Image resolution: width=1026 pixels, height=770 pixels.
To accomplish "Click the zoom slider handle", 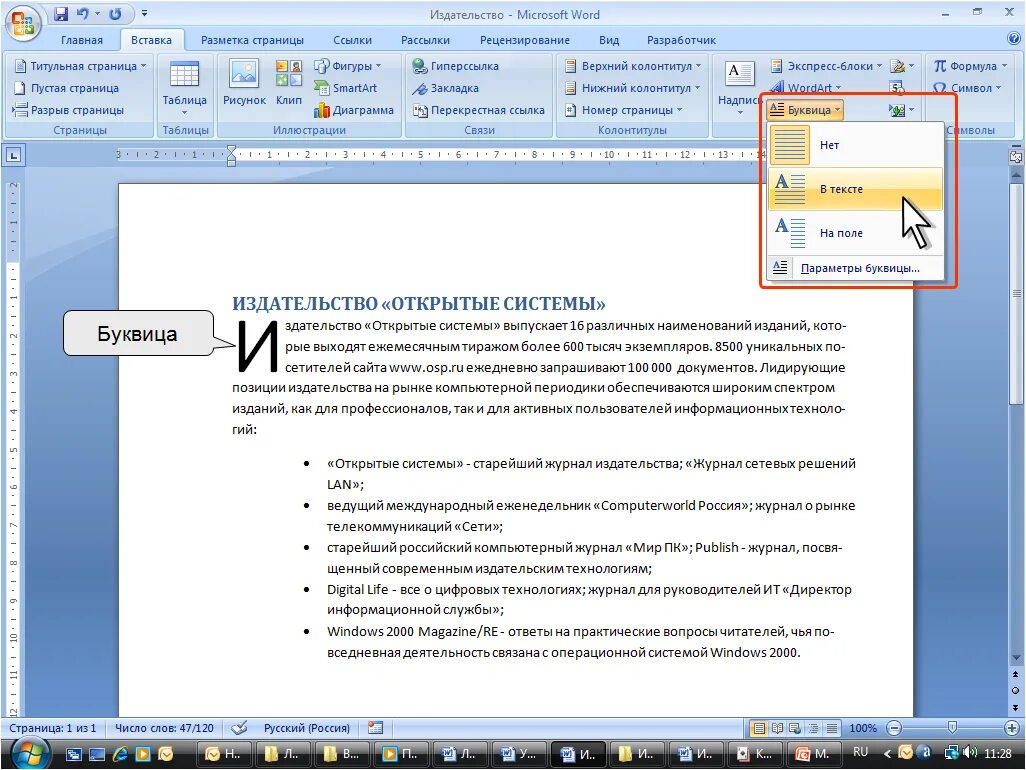I will (952, 728).
